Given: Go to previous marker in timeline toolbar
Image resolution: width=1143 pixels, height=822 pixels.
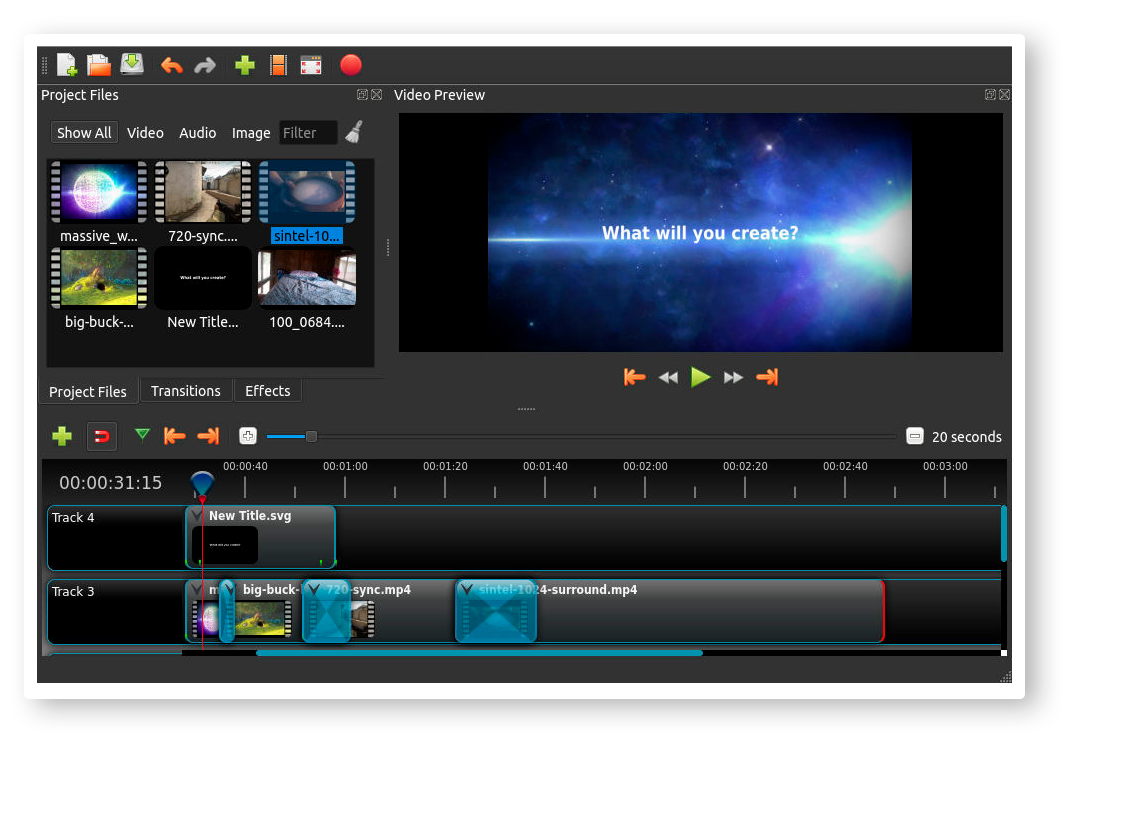Looking at the screenshot, I should point(175,436).
